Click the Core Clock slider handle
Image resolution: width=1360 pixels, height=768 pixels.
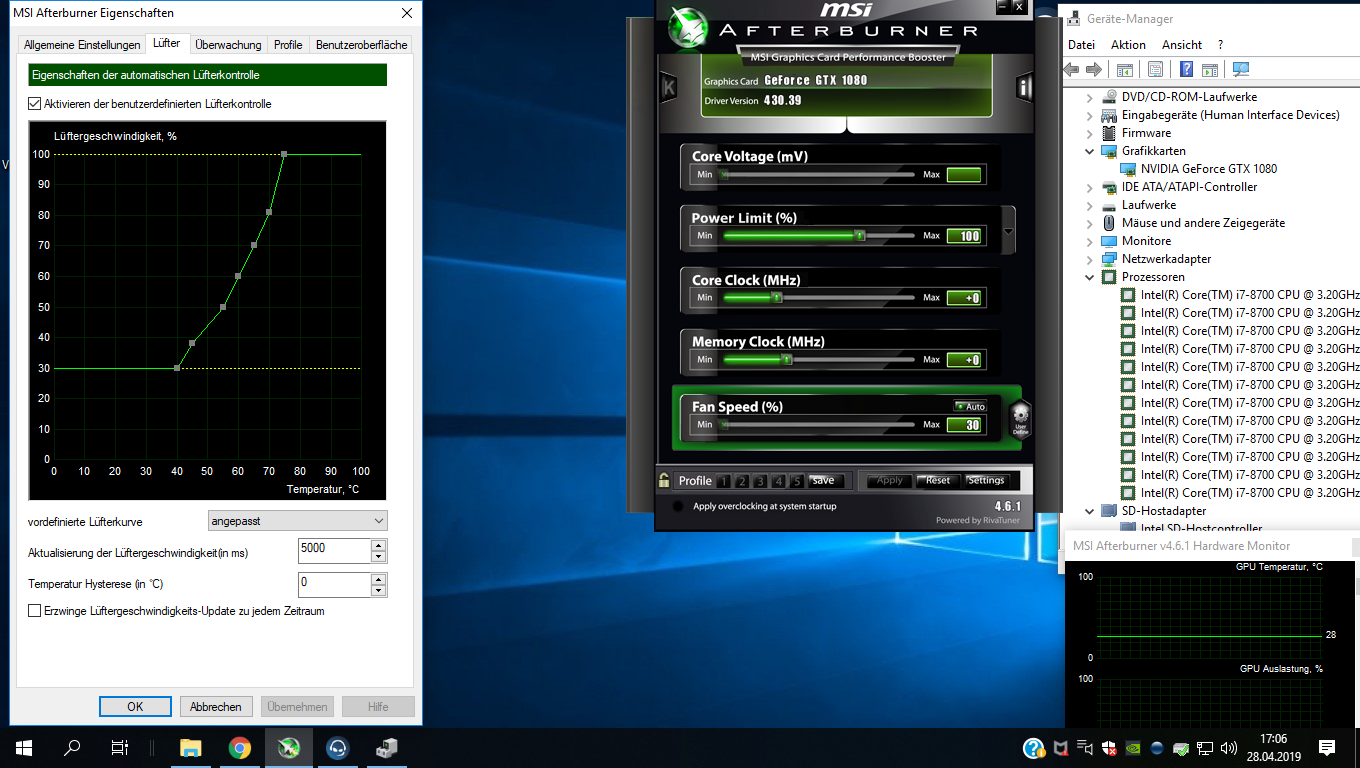pos(778,298)
